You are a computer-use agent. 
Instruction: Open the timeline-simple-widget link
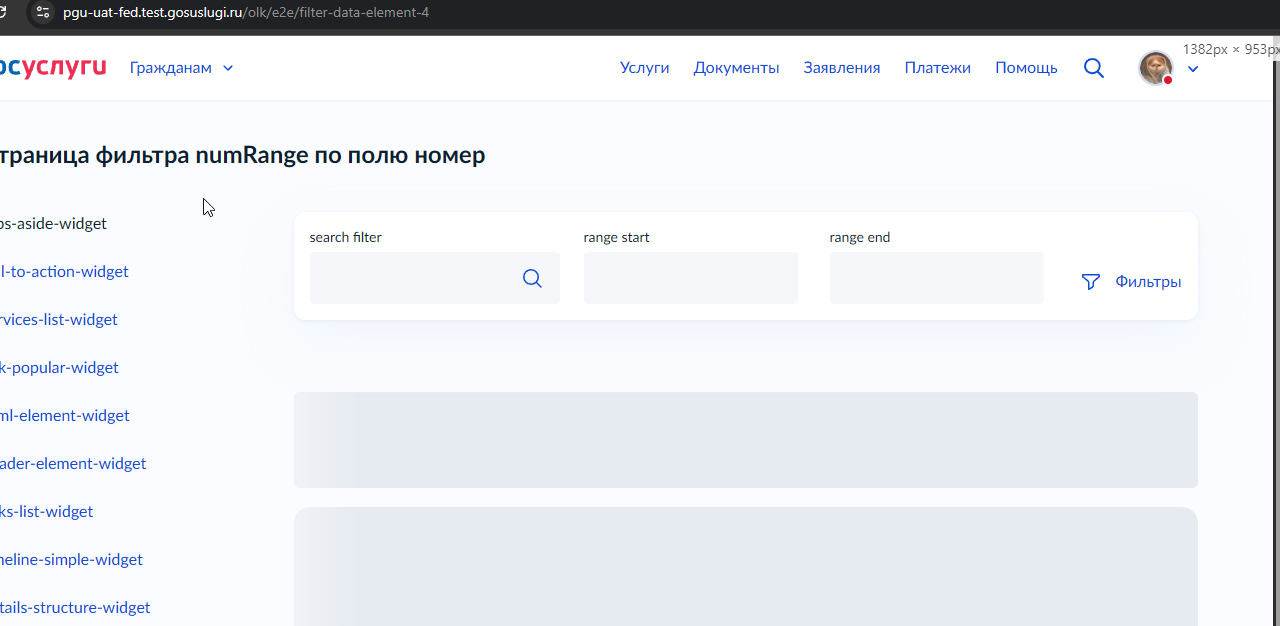[x=71, y=560]
